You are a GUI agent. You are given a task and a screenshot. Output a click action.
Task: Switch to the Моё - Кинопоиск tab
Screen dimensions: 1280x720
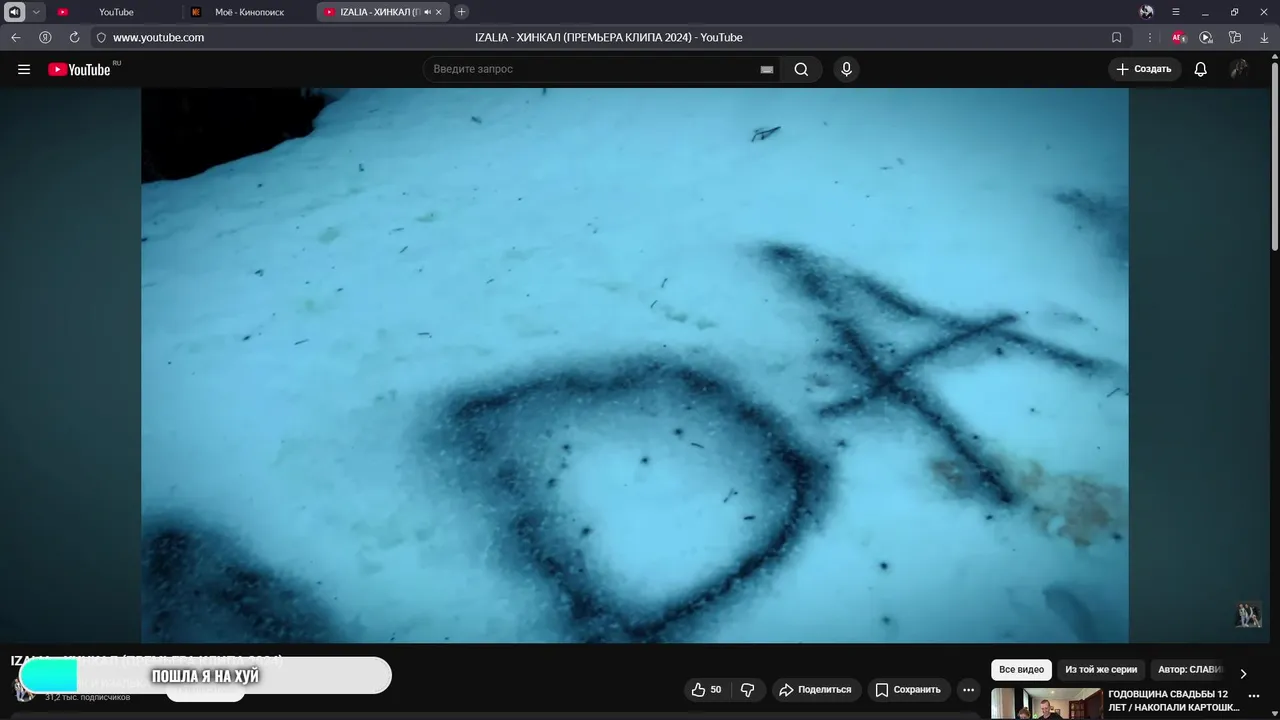249,12
